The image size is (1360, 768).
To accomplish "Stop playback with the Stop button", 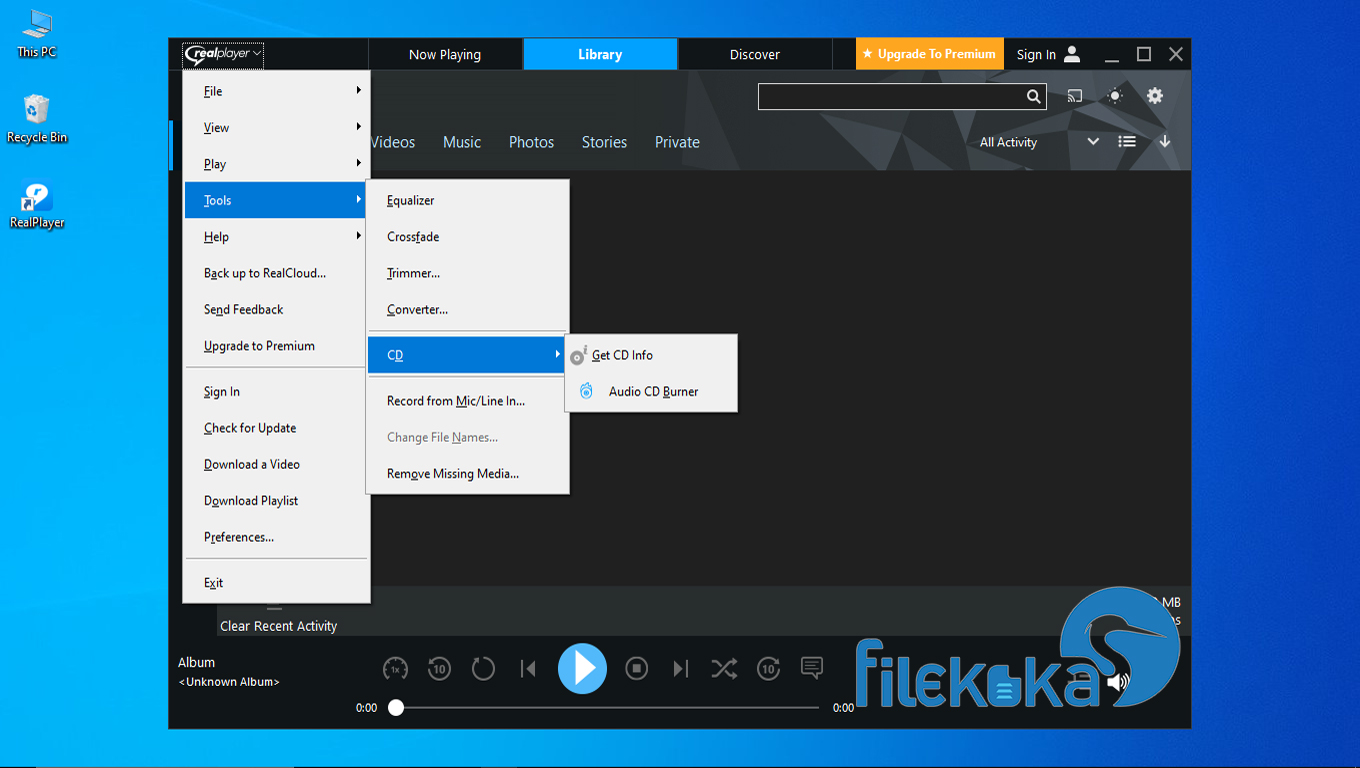I will [637, 669].
